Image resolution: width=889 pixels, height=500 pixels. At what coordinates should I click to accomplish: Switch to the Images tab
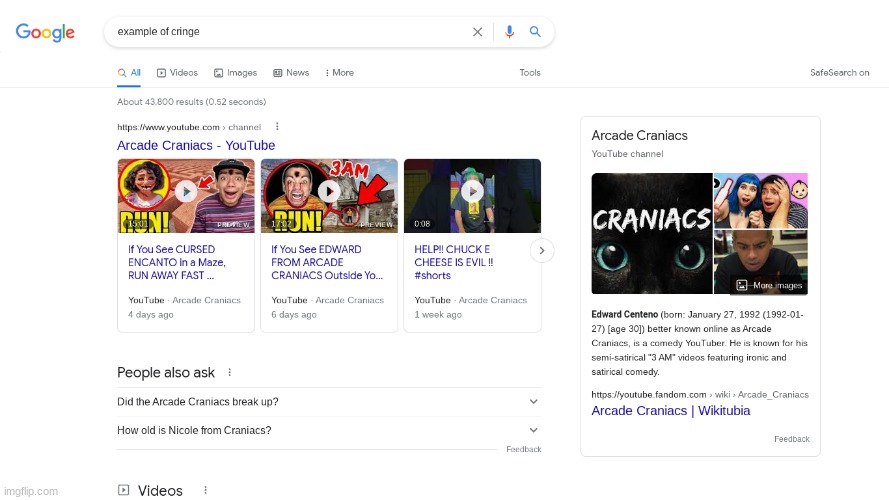[235, 73]
